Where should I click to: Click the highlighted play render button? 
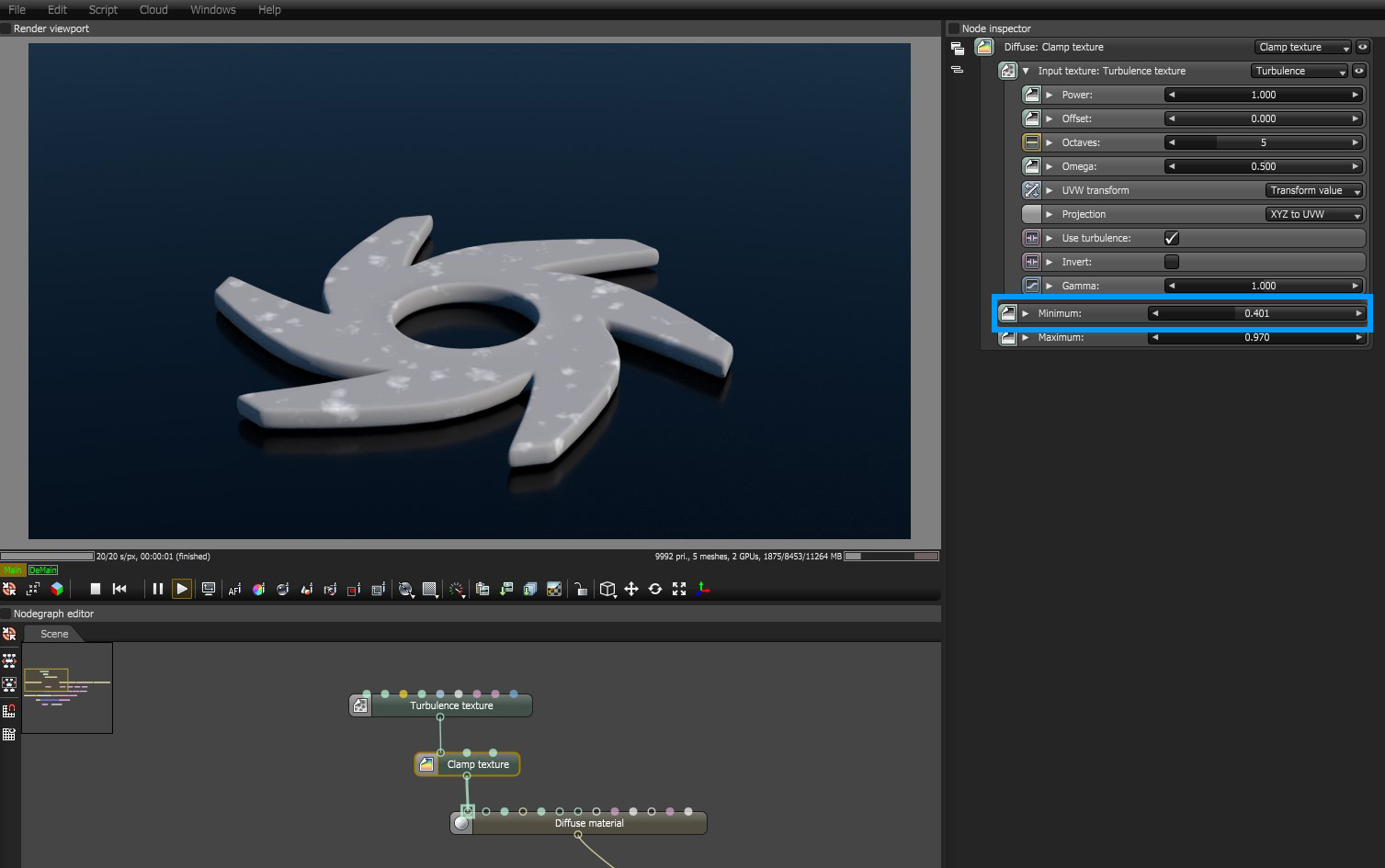pyautogui.click(x=182, y=589)
